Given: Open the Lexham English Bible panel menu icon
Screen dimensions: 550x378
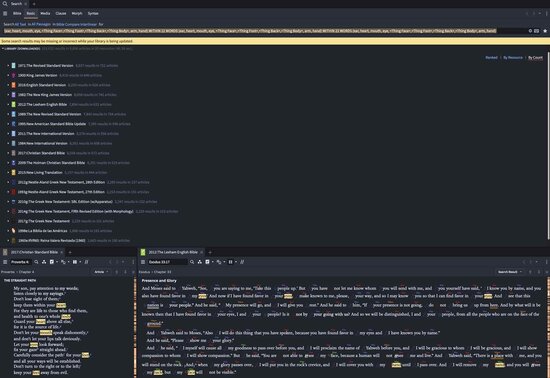Looking at the screenshot, I should (x=143, y=262).
